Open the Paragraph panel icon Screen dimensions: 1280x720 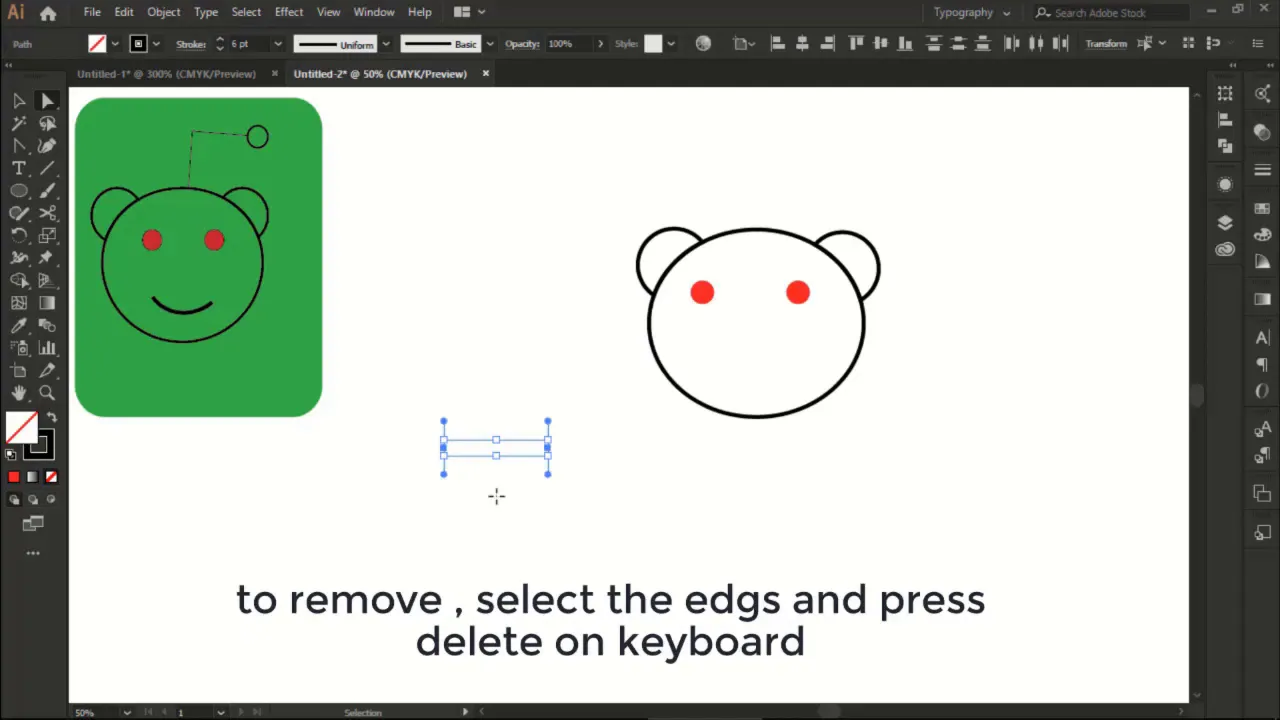point(1262,365)
